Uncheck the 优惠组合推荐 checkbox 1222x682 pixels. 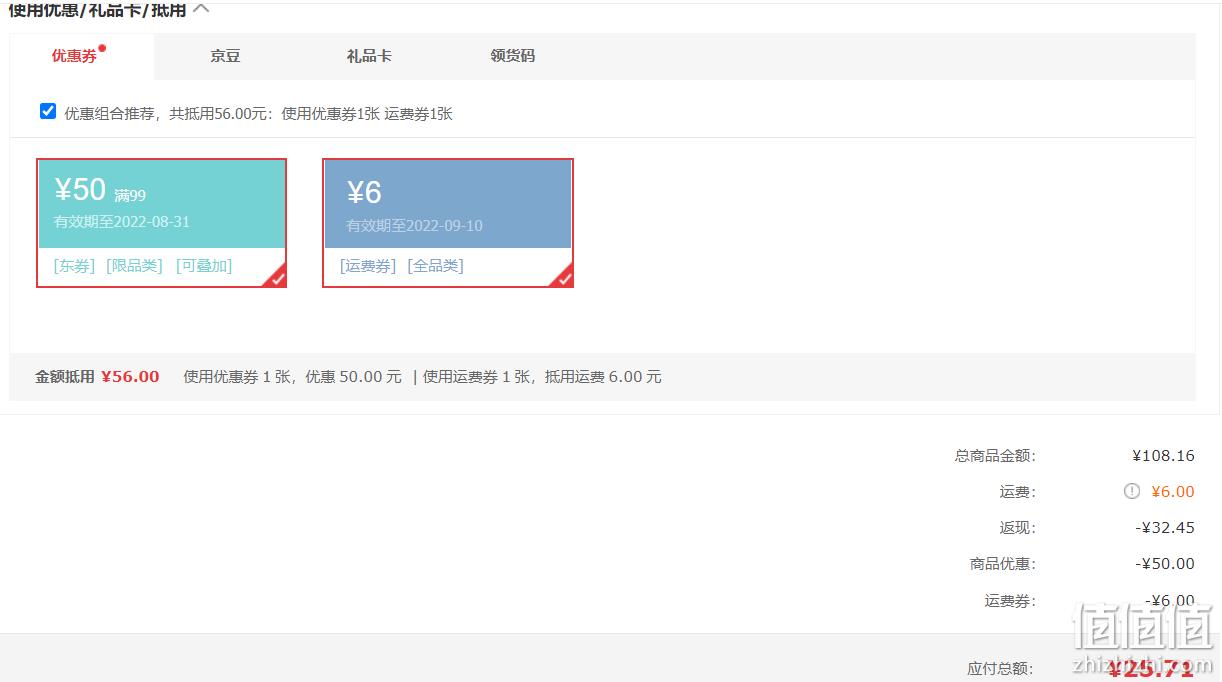coord(48,112)
